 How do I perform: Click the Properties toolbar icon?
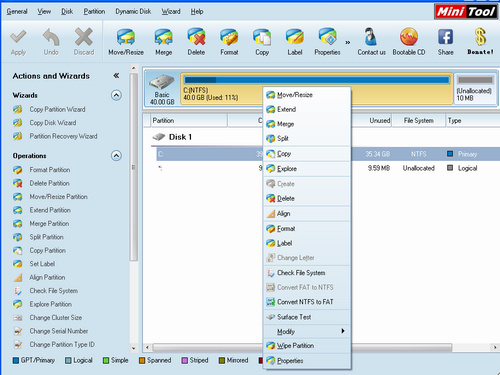(327, 37)
